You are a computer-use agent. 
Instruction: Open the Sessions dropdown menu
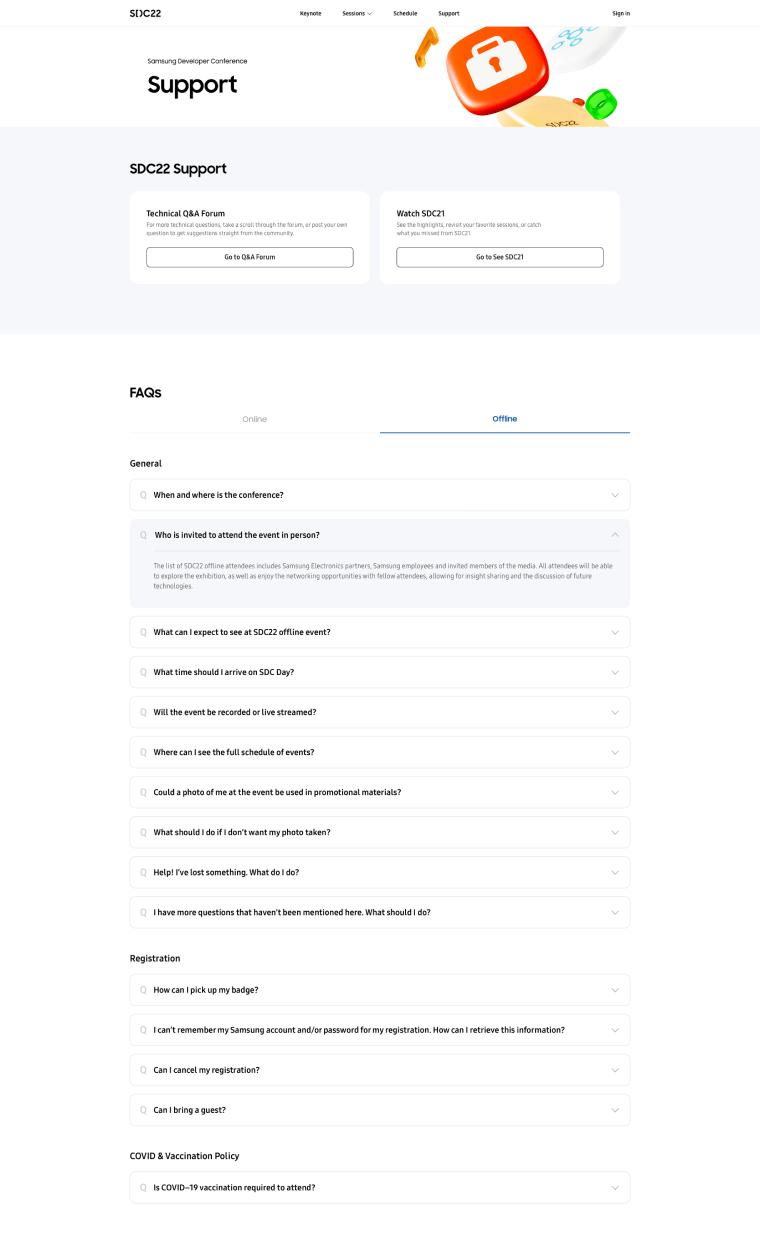[357, 13]
